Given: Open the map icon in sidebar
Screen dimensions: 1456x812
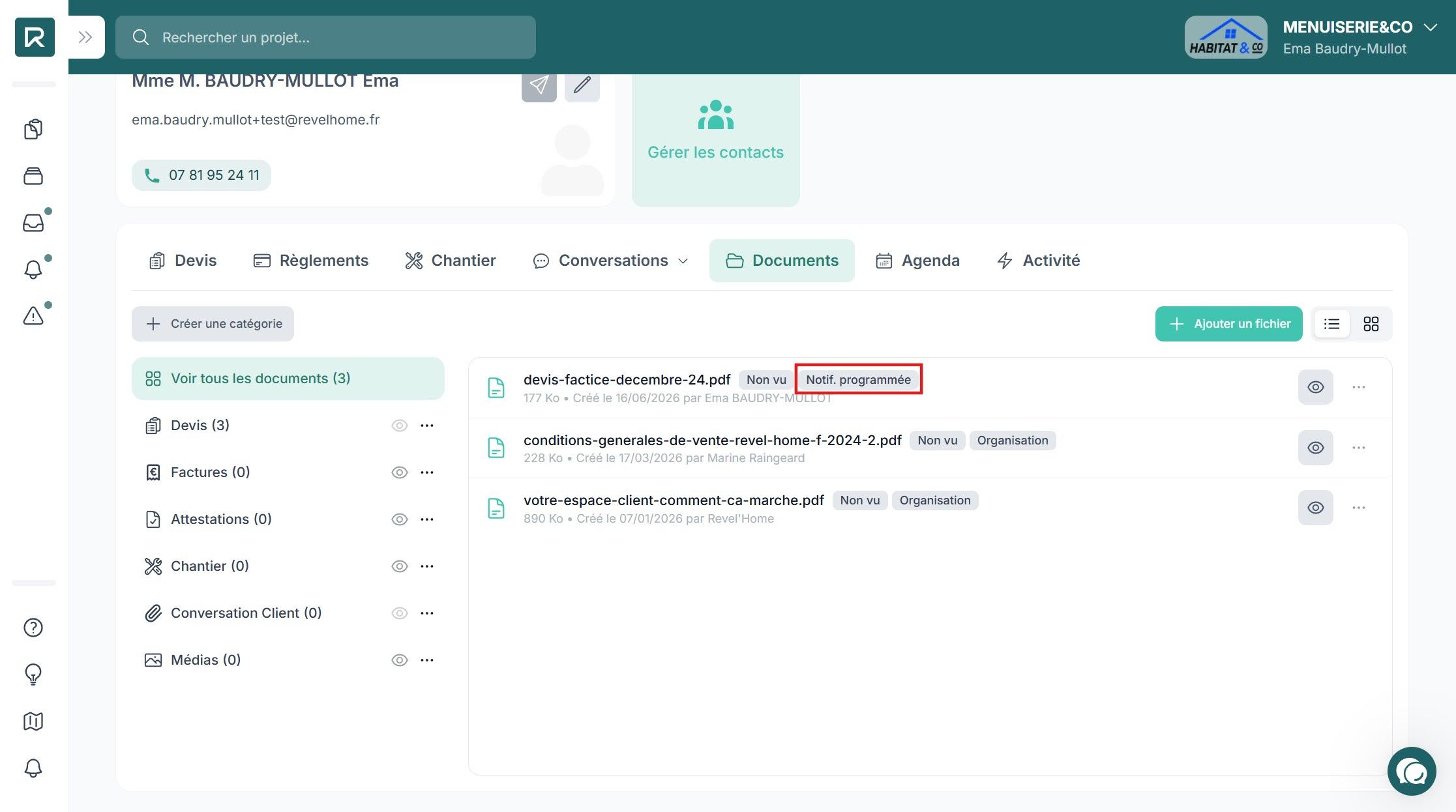Looking at the screenshot, I should 33,721.
